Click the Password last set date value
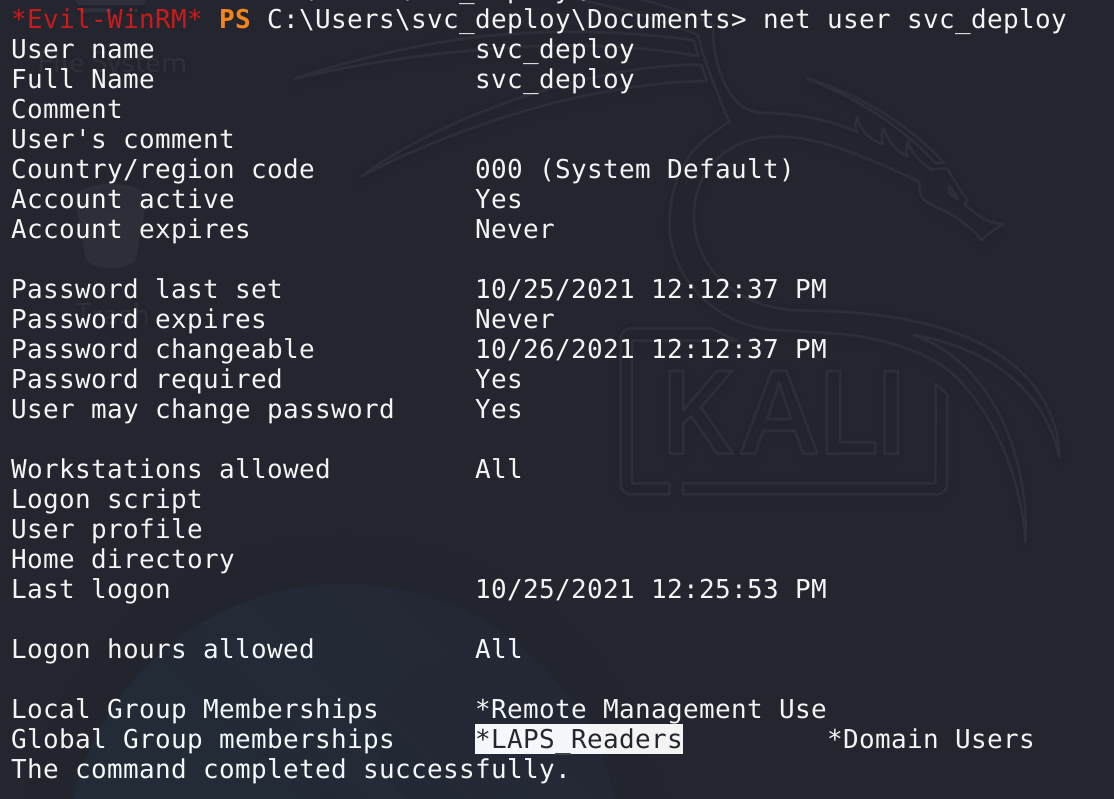Screen dimensions: 1114x799 coord(651,290)
